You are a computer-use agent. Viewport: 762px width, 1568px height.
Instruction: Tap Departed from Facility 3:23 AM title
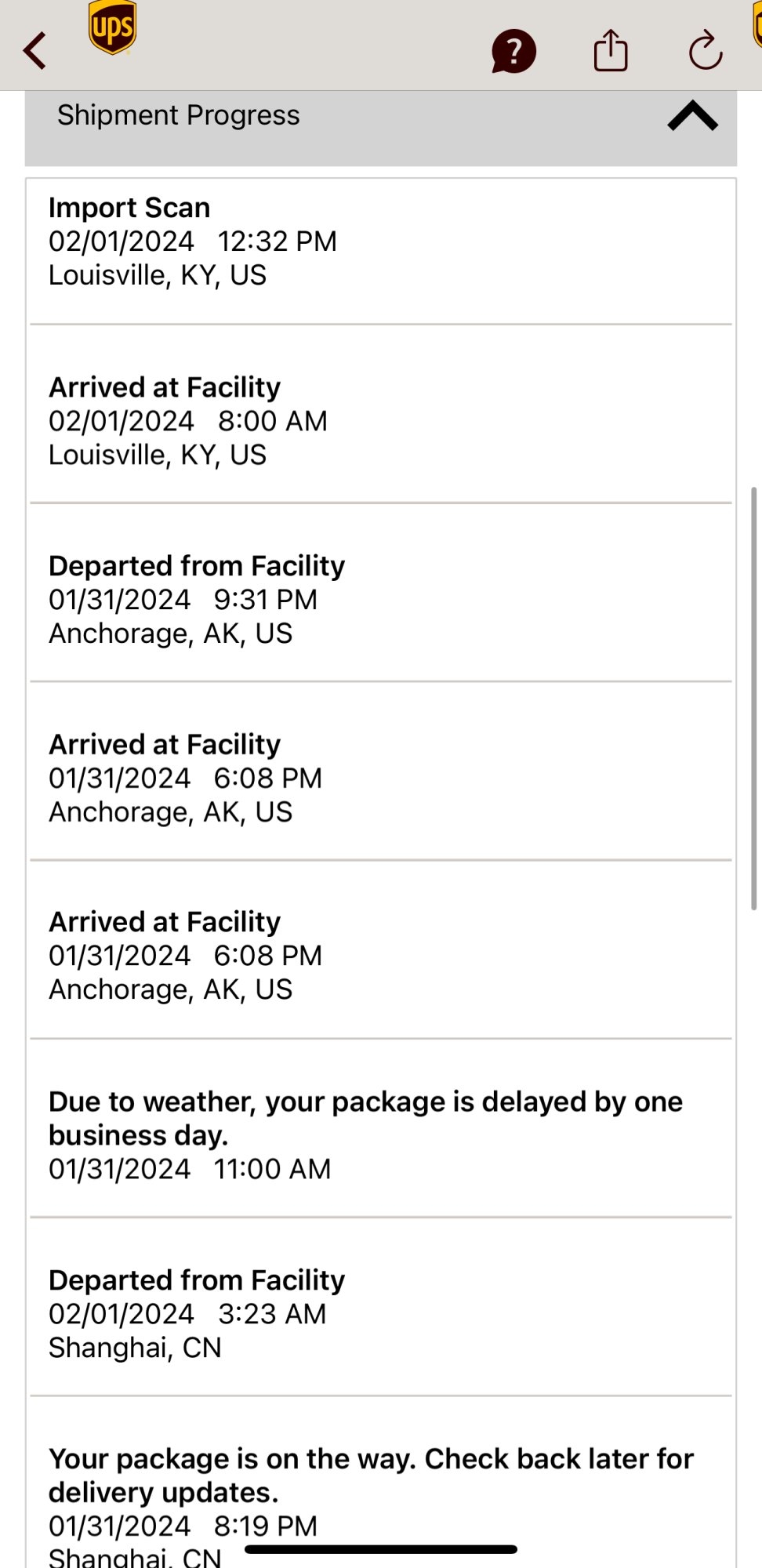[197, 1280]
